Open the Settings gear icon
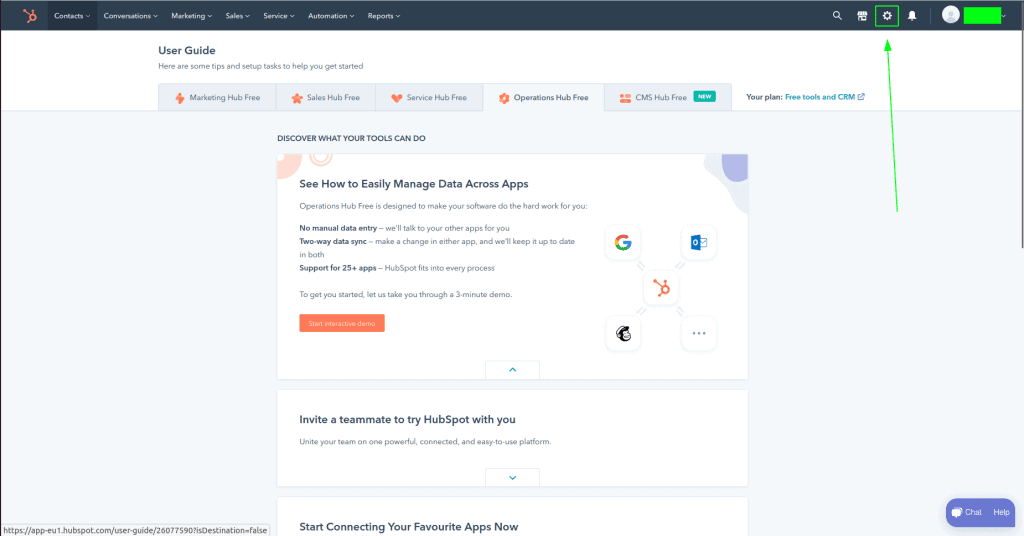1024x536 pixels. click(887, 16)
